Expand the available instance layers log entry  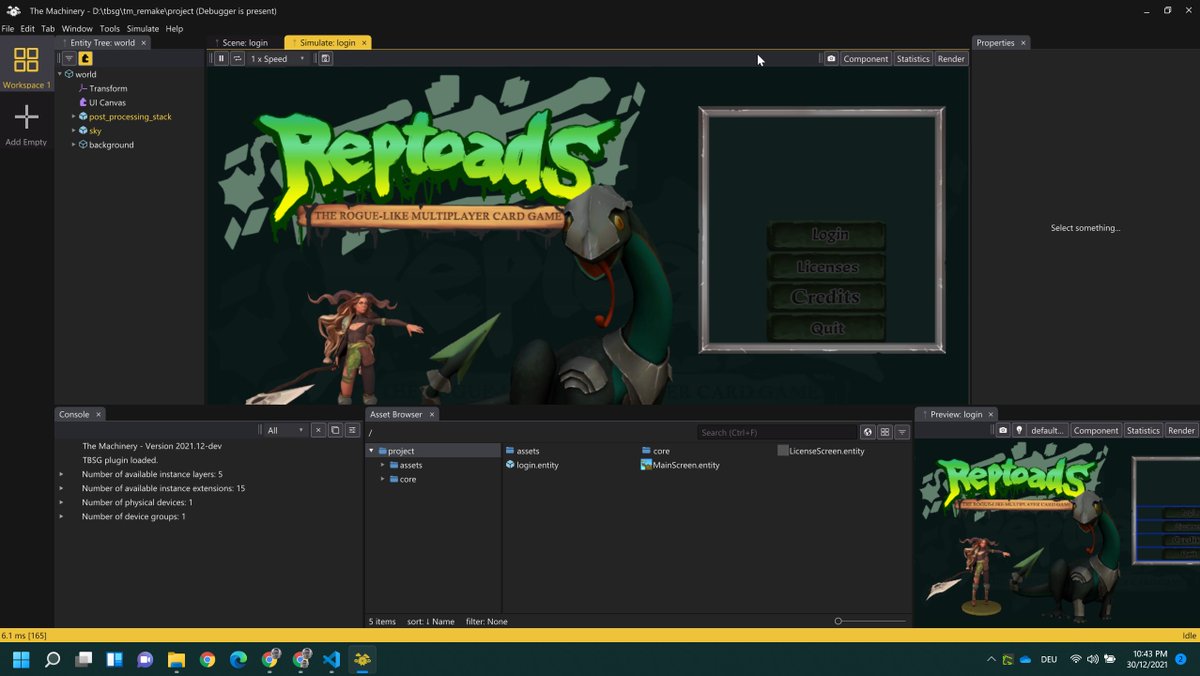[x=61, y=474]
